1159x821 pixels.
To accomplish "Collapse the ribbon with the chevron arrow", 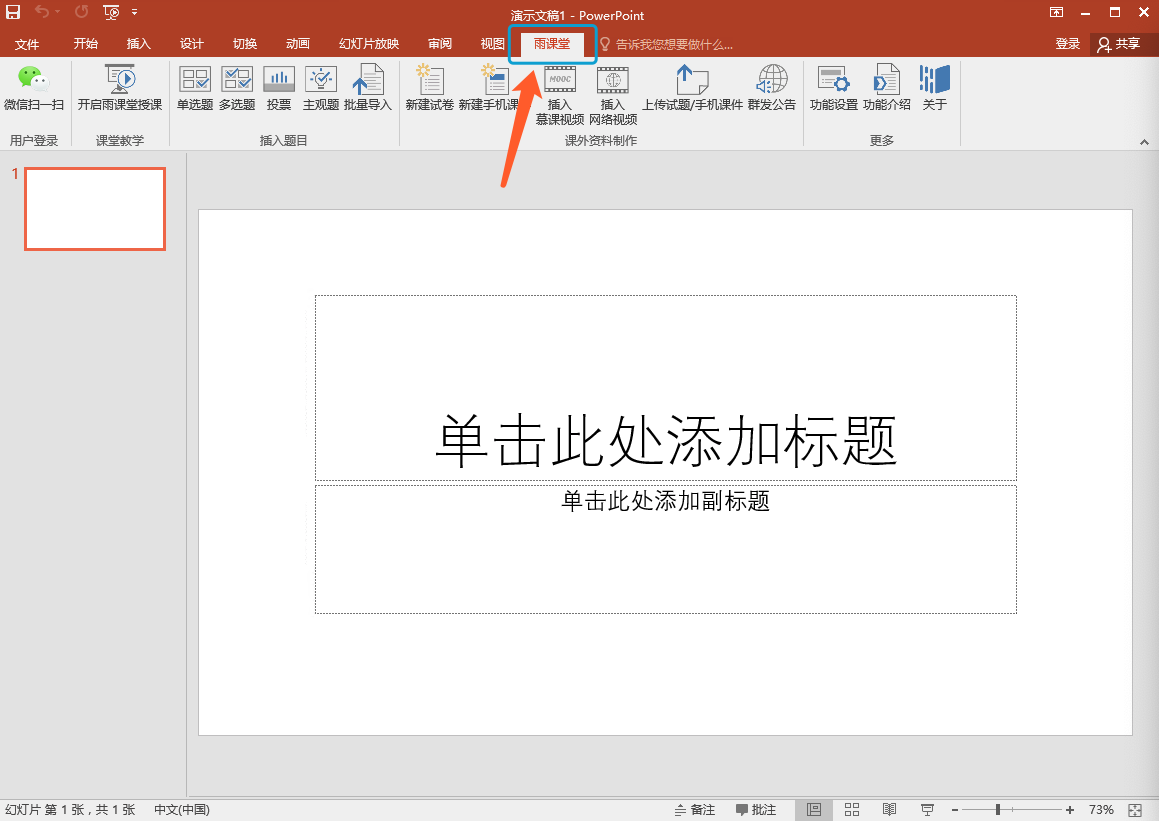I will (1144, 143).
